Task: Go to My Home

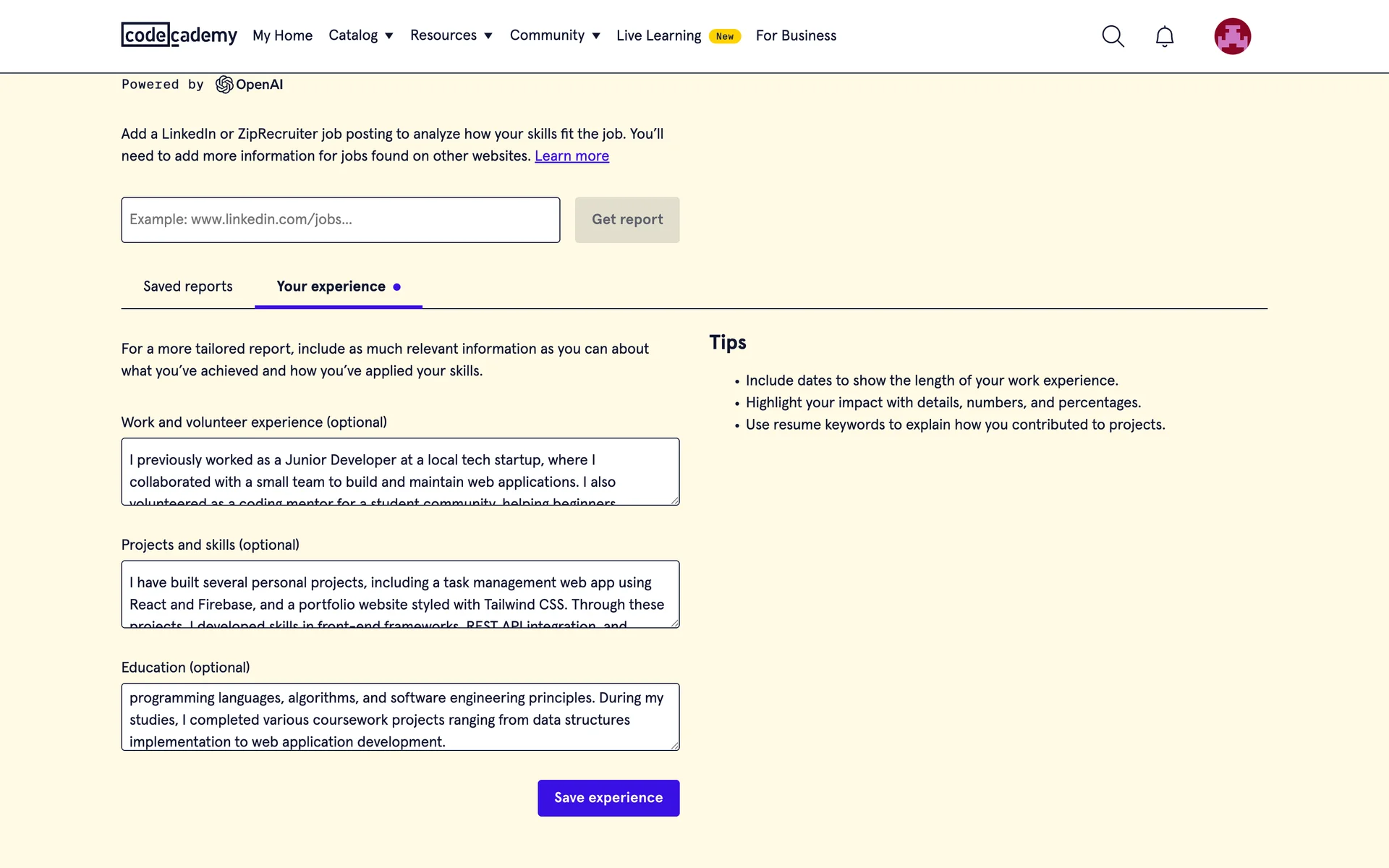Action: tap(282, 35)
